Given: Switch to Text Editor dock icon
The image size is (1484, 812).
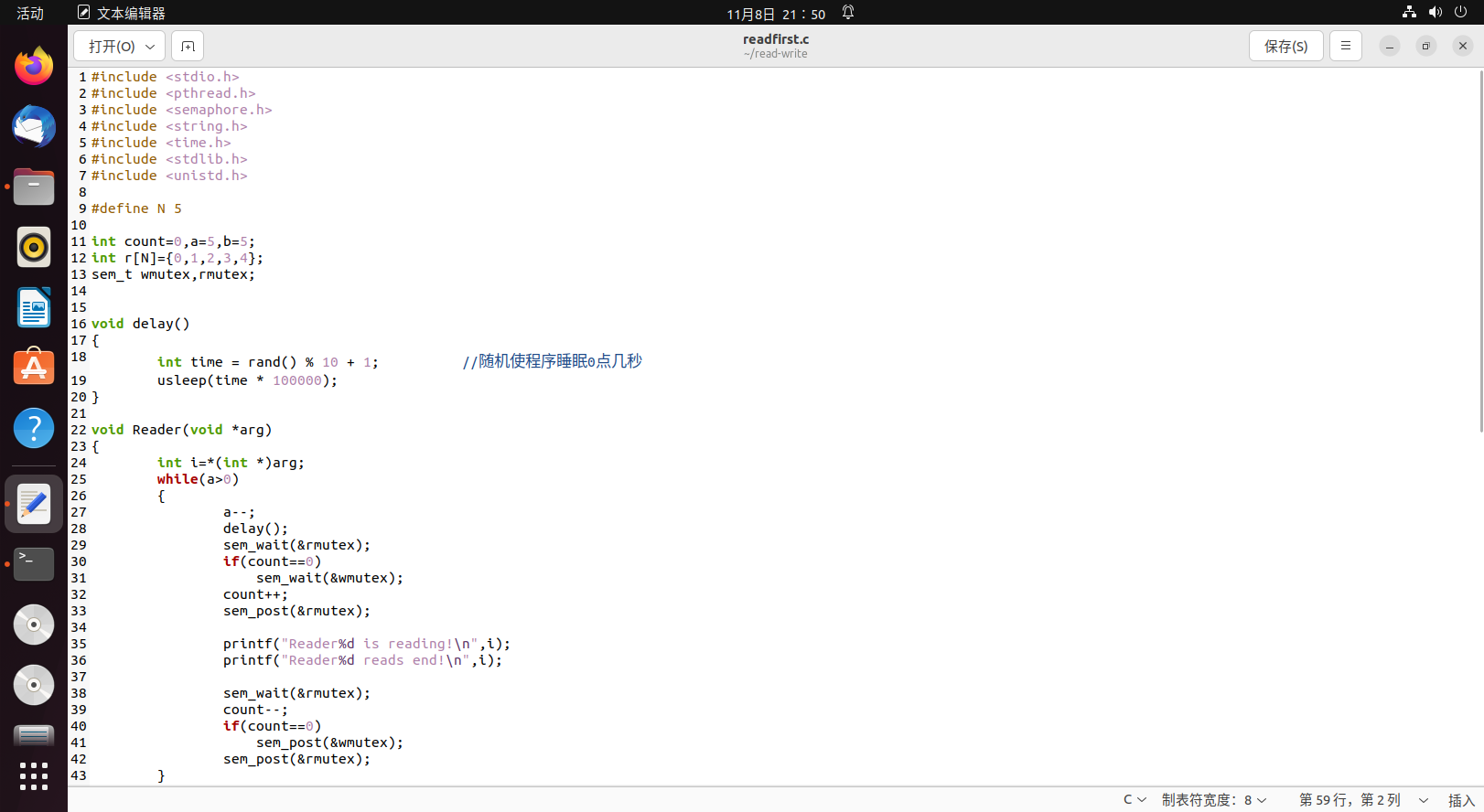Looking at the screenshot, I should pyautogui.click(x=34, y=504).
